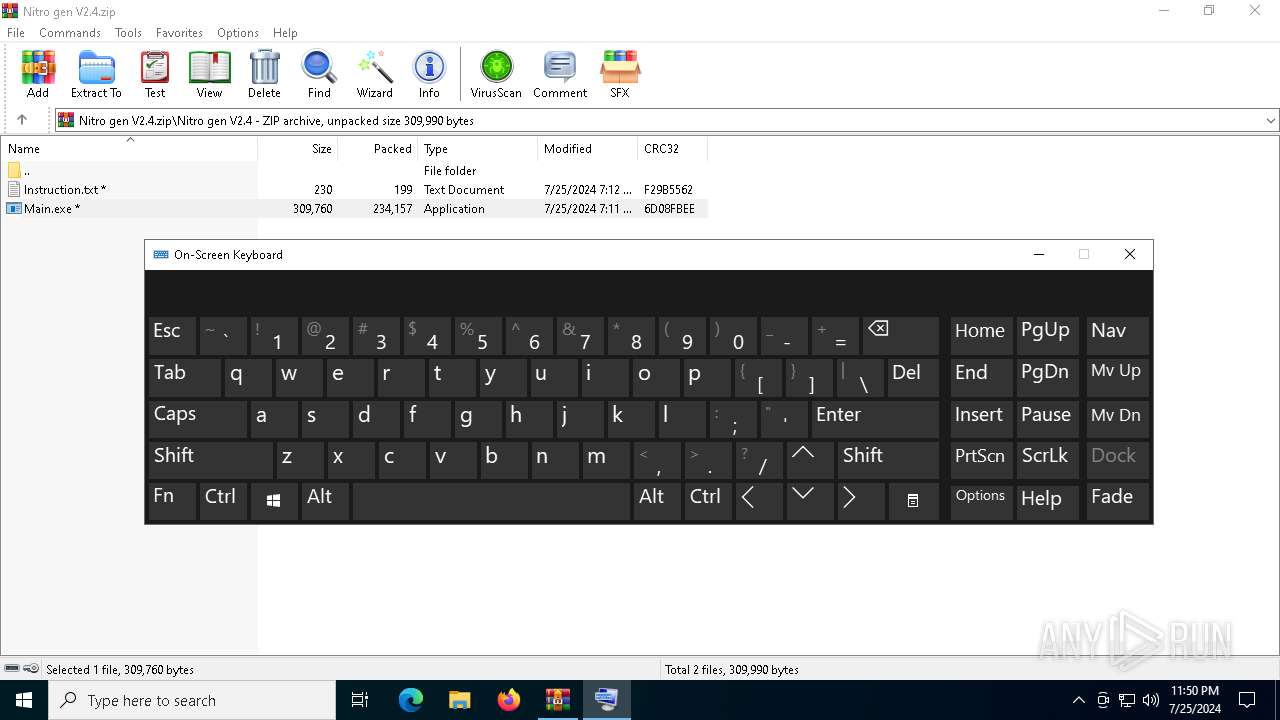
Task: Click the up arrow key
Action: point(809,459)
